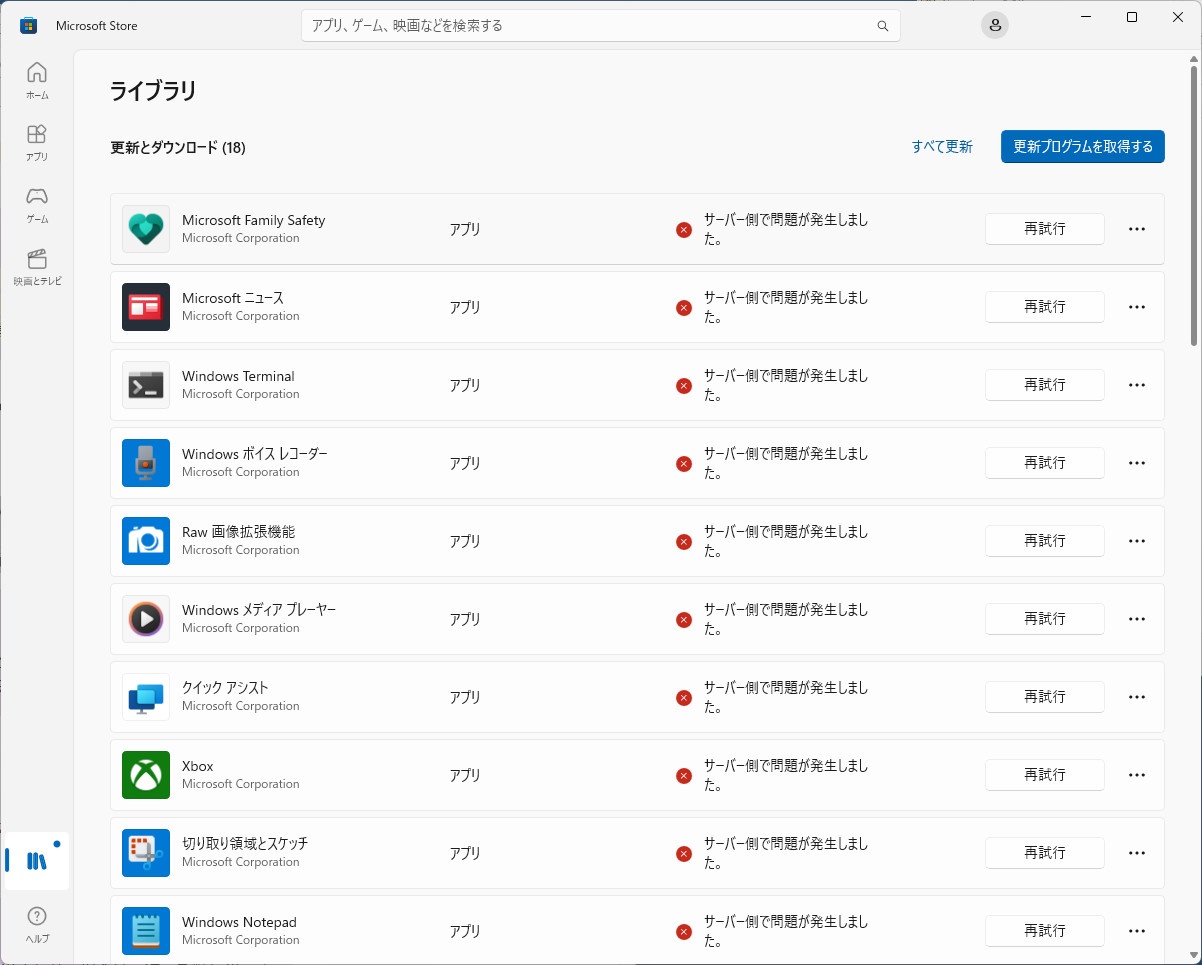Open more options for Windows Notepad
Viewport: 1202px width, 965px height.
point(1136,931)
